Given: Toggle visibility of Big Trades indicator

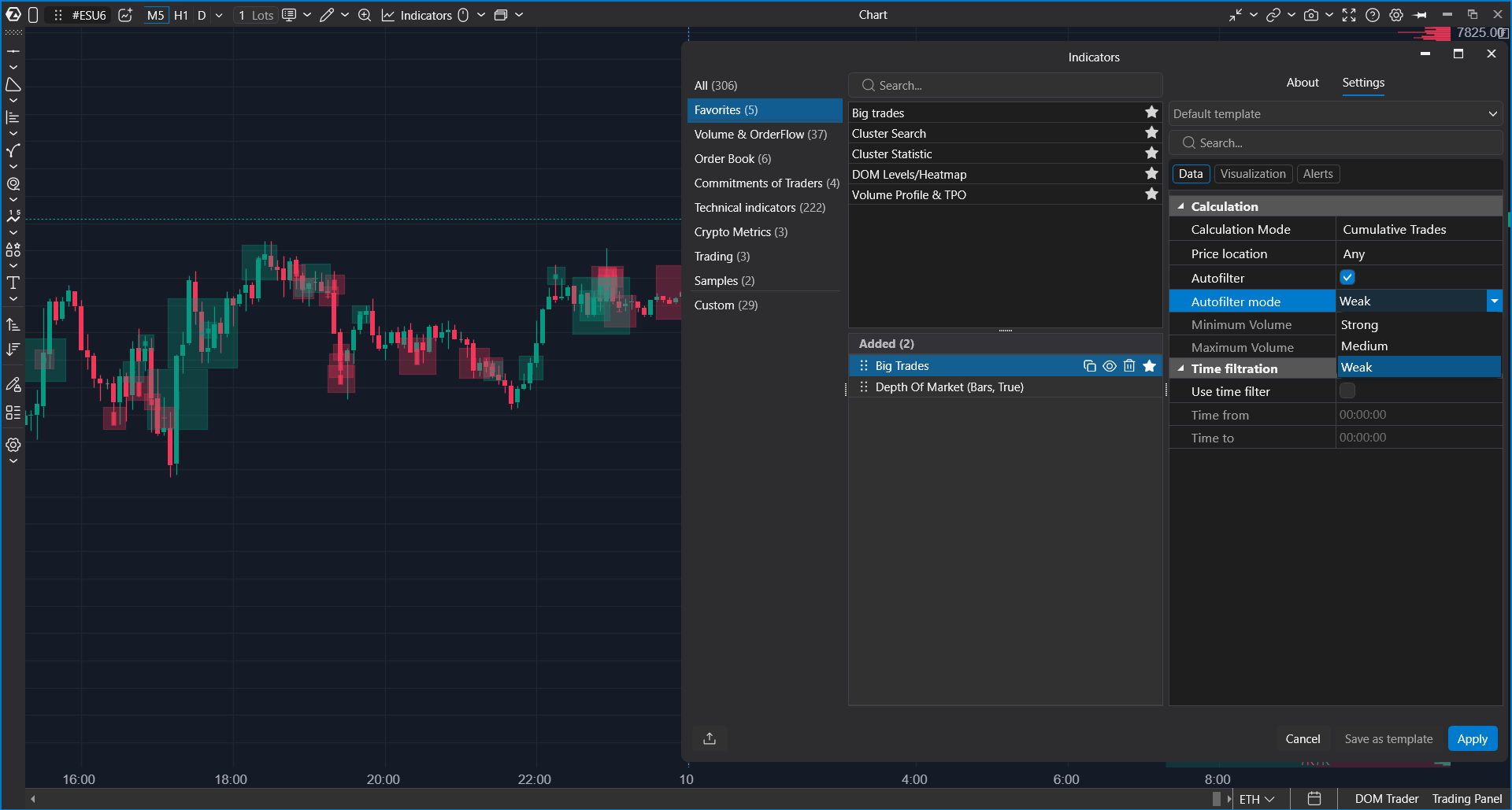Looking at the screenshot, I should (x=1110, y=366).
